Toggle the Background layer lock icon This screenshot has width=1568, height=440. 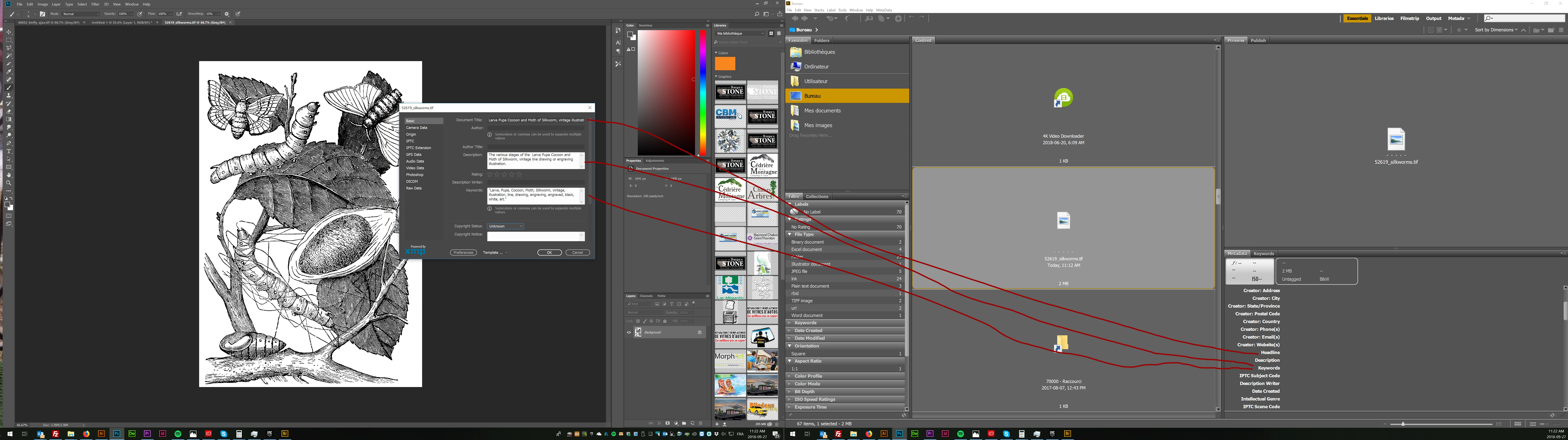click(699, 332)
